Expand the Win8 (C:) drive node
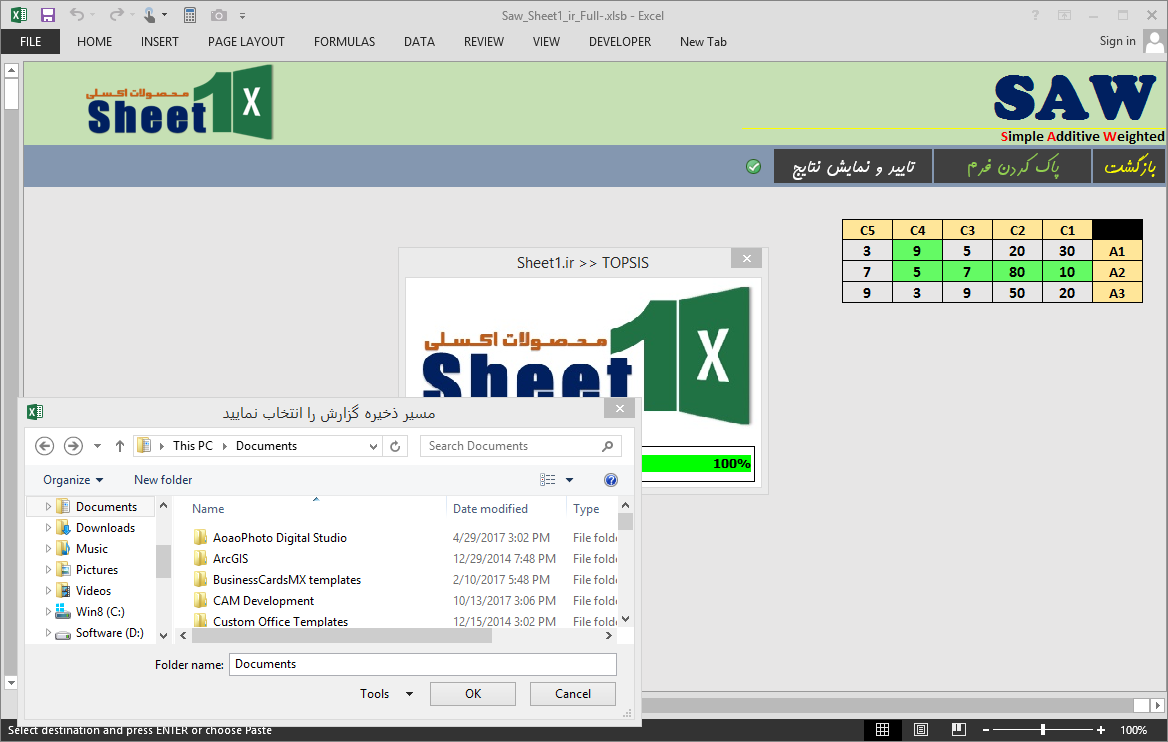 (x=48, y=612)
